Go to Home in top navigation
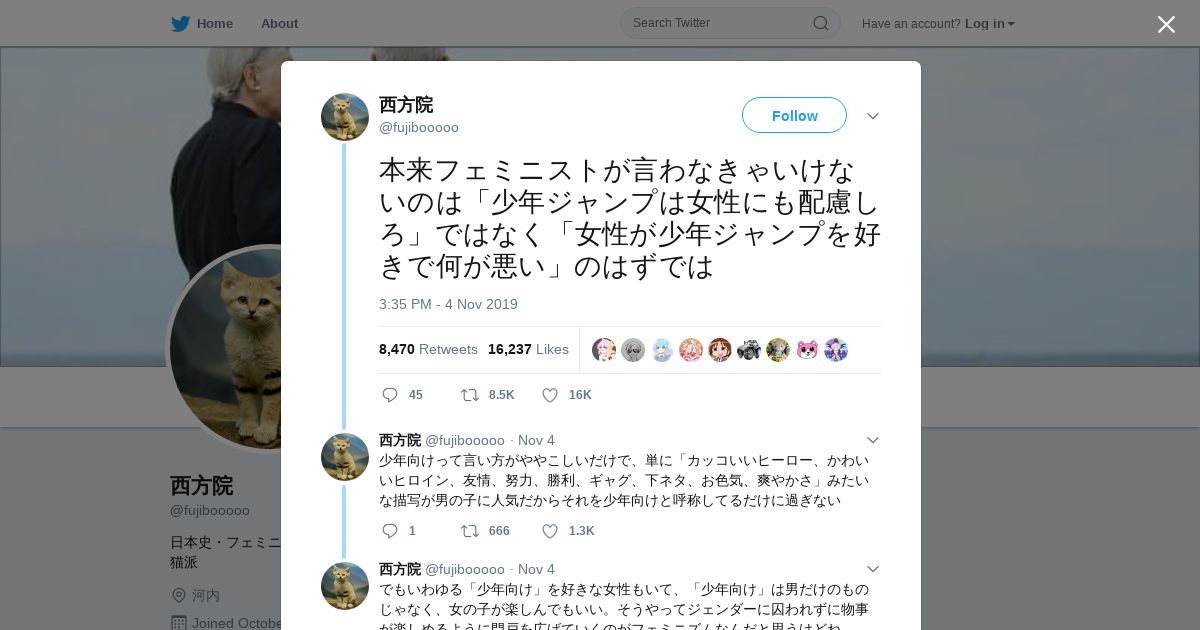This screenshot has width=1200, height=630. pos(214,24)
